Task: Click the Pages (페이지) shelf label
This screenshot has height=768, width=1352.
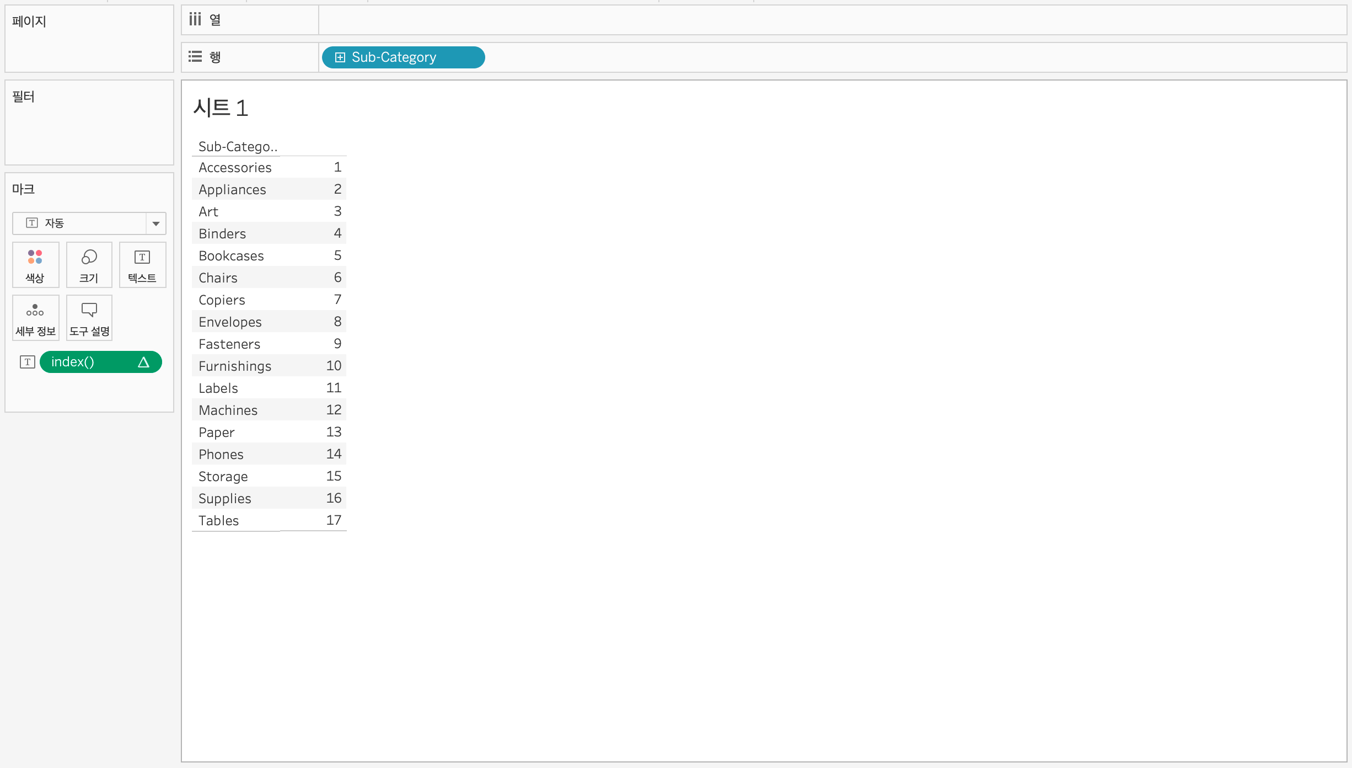Action: click(x=29, y=21)
